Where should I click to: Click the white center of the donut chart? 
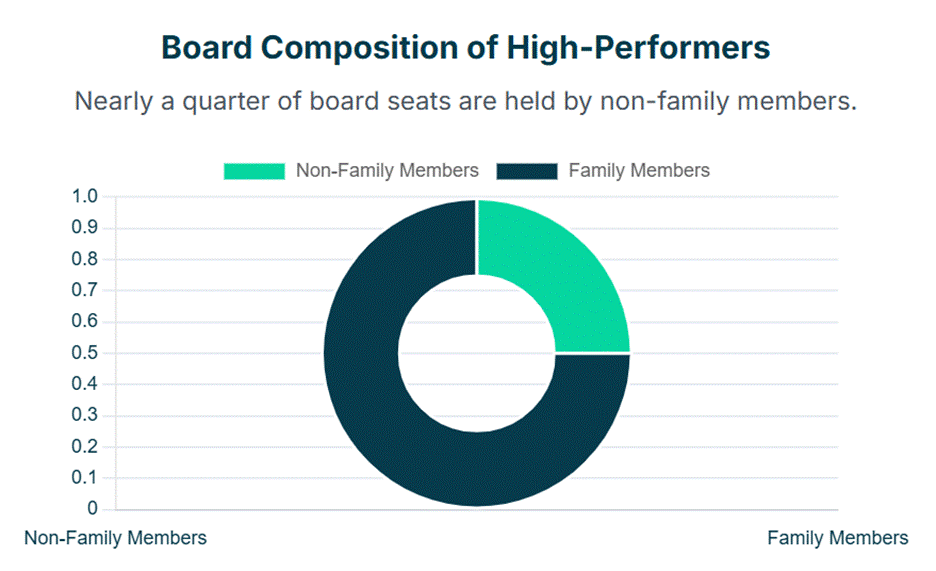[x=477, y=353]
